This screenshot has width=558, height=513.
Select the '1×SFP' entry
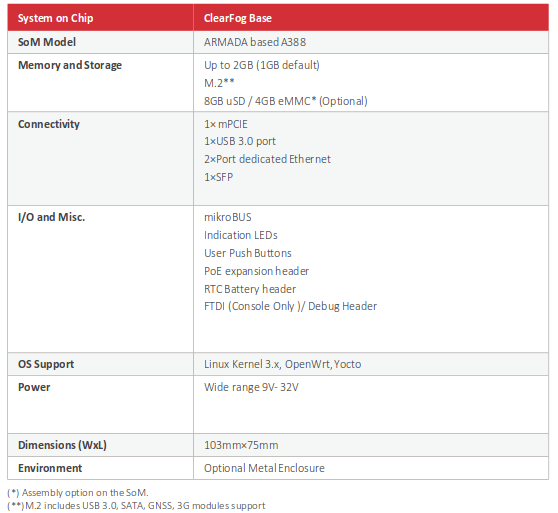click(219, 177)
